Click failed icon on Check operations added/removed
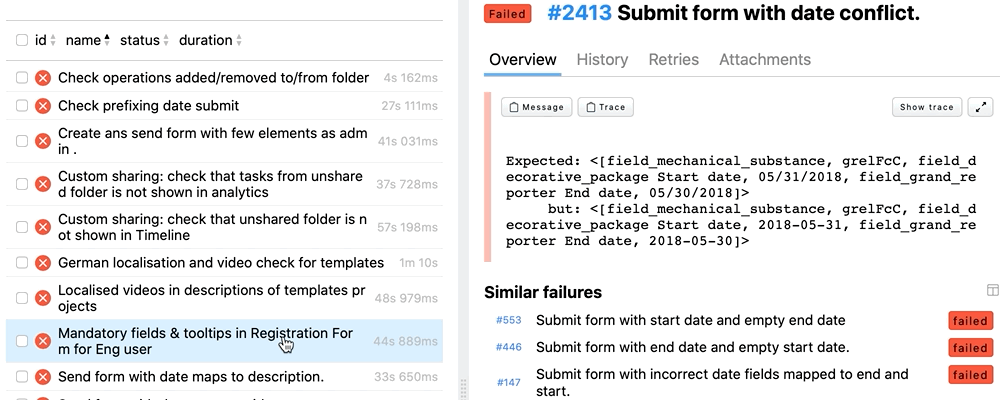1000x400 pixels. 43,78
